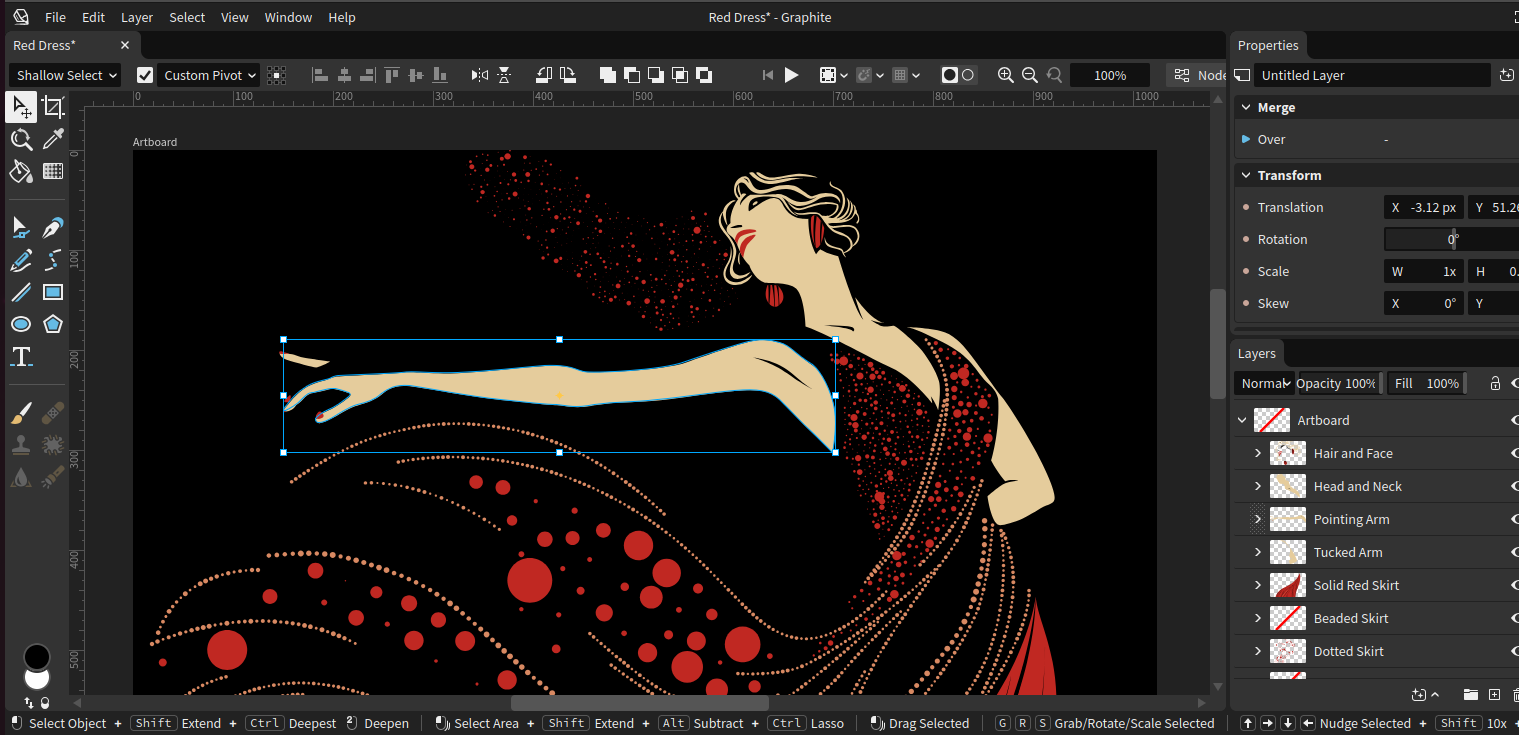Pick the Eyedropper tool
1519x735 pixels.
(53, 139)
